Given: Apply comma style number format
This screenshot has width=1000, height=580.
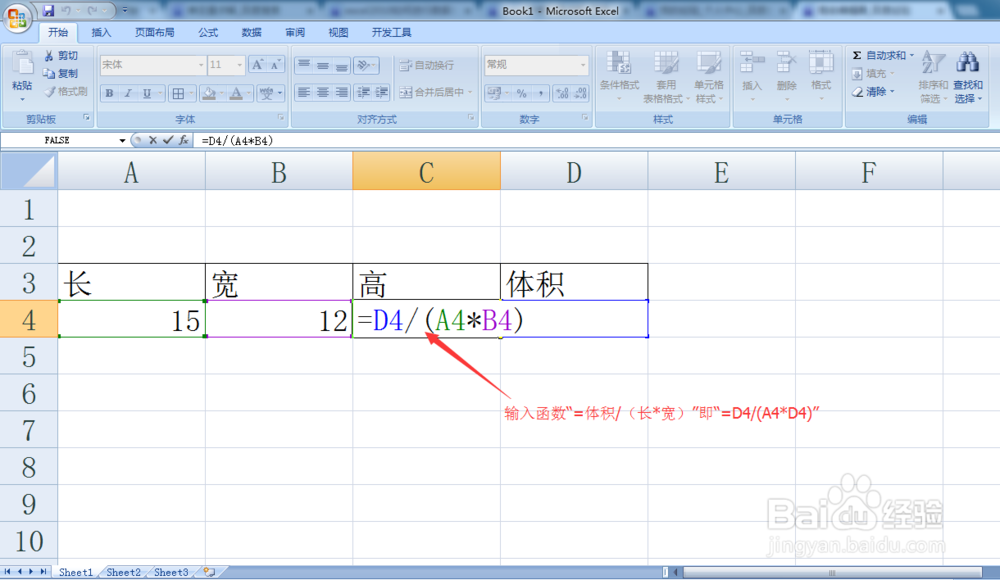Looking at the screenshot, I should tap(540, 93).
